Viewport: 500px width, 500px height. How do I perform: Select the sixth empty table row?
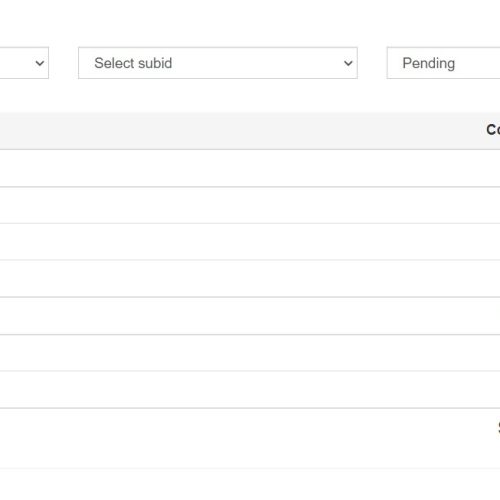tap(250, 353)
